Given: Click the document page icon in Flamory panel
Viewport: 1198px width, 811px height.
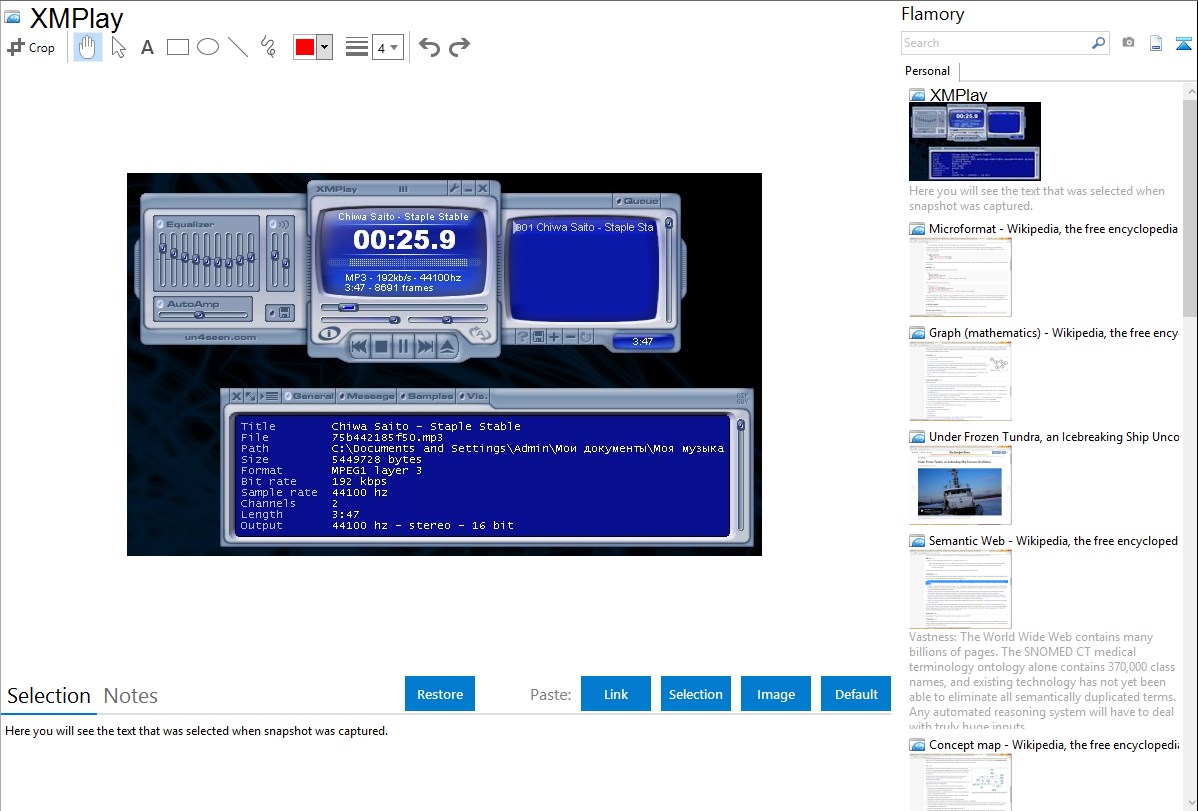Looking at the screenshot, I should tap(1156, 43).
